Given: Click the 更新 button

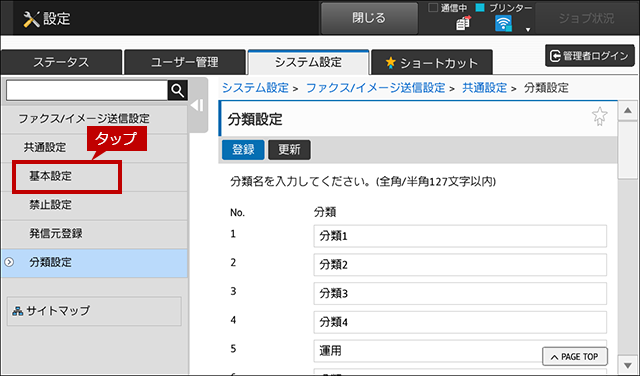Looking at the screenshot, I should coord(289,150).
